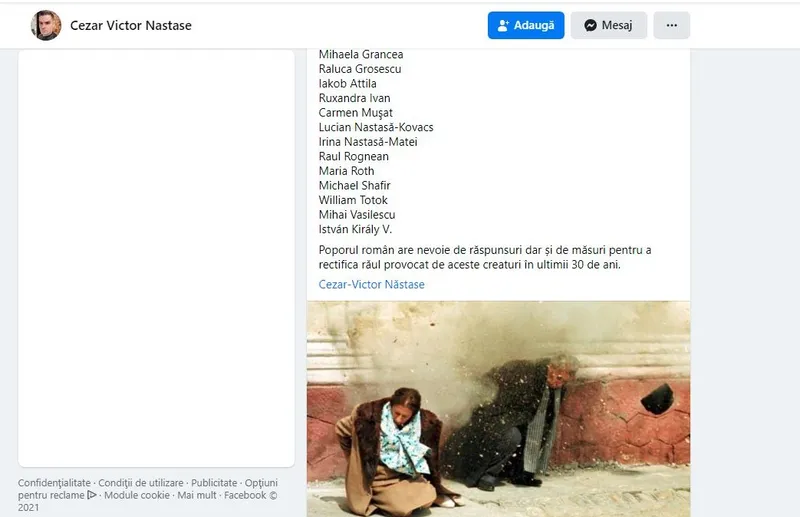
Task: Open Opțiuni pentru reclame link
Action: (148, 488)
